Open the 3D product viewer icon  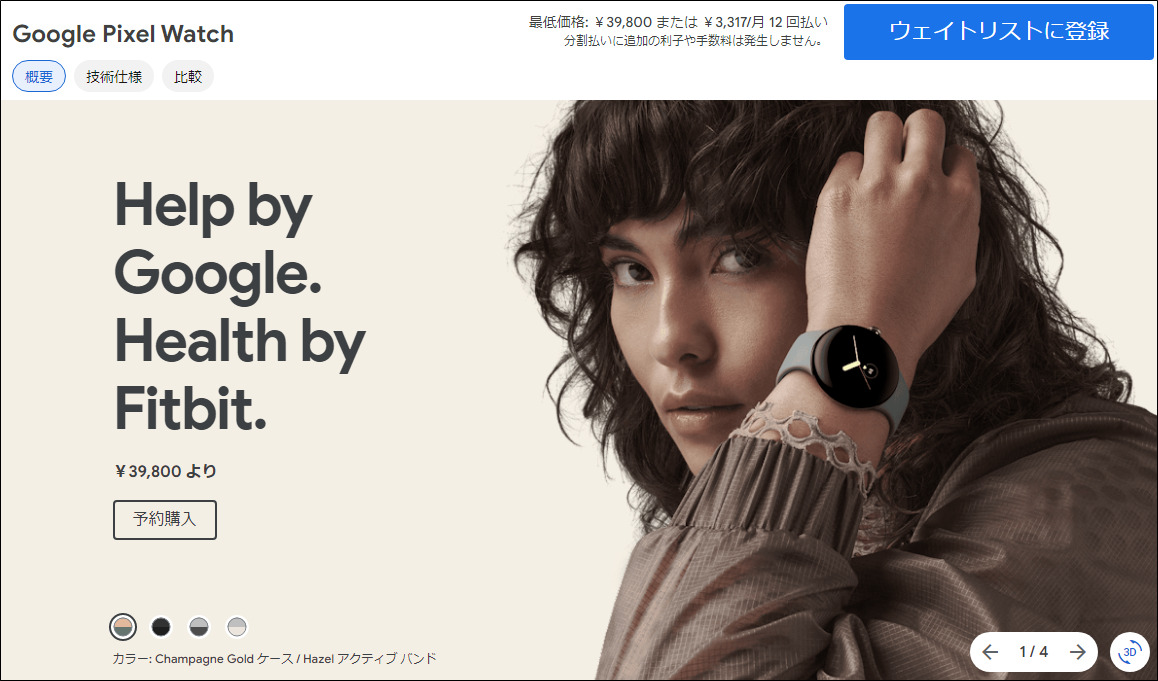tap(1129, 651)
